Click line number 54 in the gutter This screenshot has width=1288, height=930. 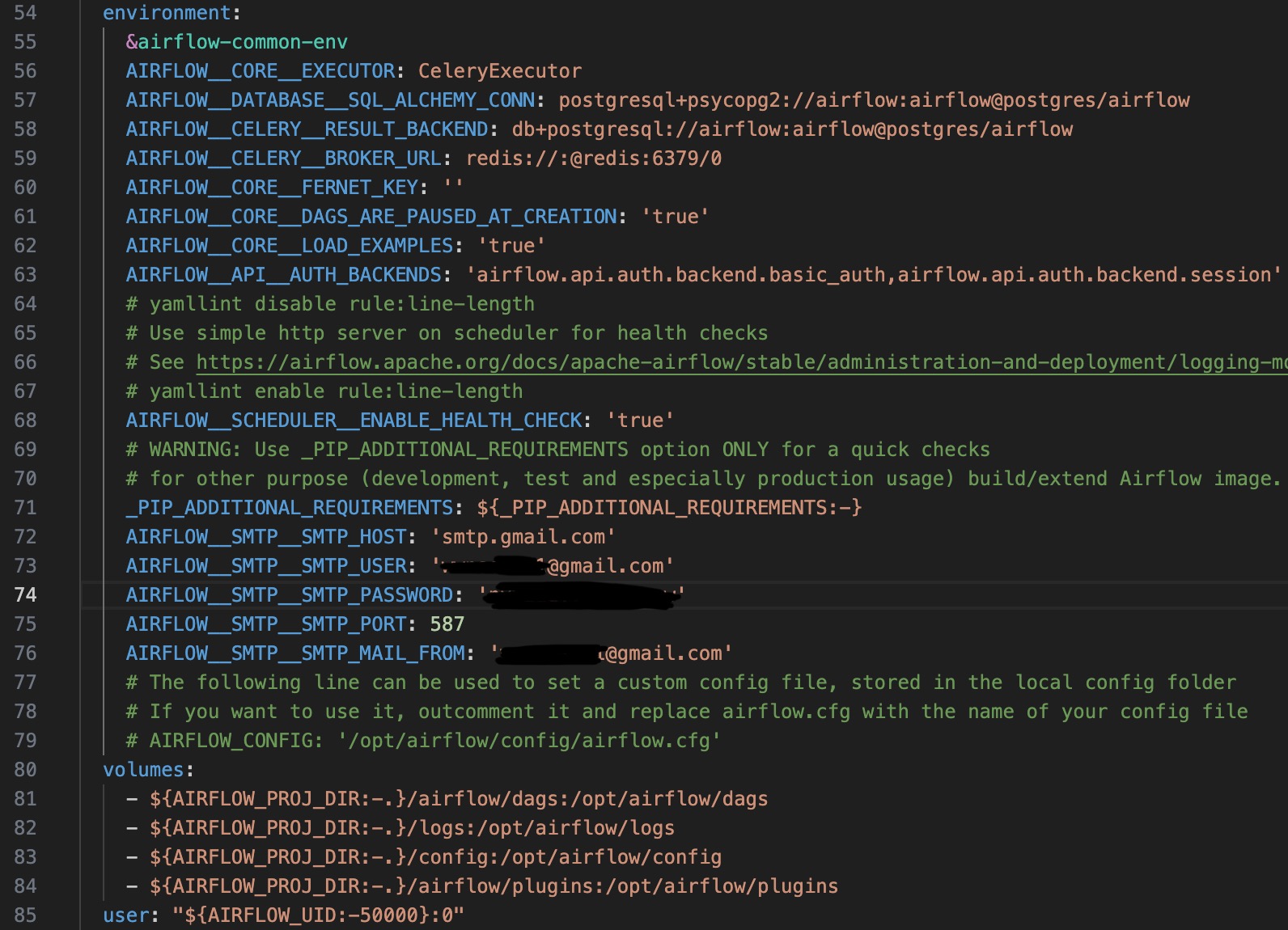click(x=25, y=13)
